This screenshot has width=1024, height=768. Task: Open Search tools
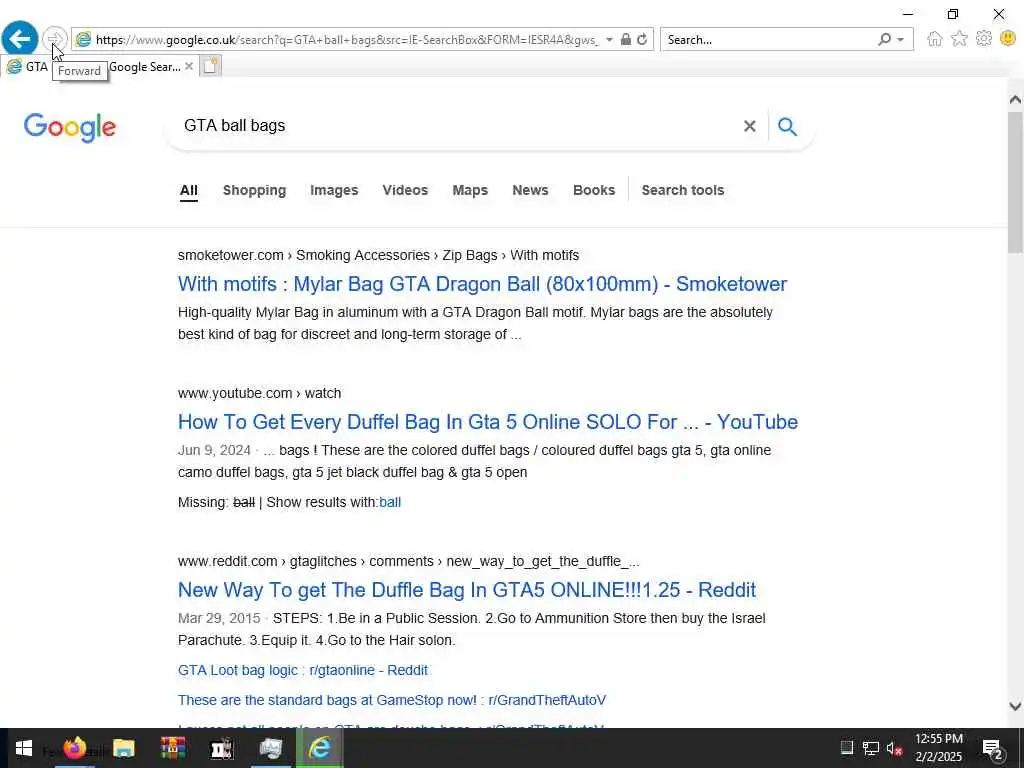pyautogui.click(x=683, y=190)
